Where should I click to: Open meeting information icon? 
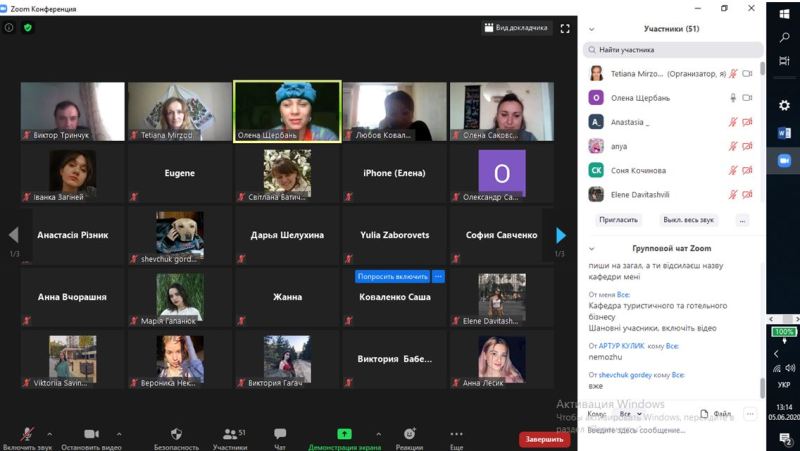(x=9, y=28)
